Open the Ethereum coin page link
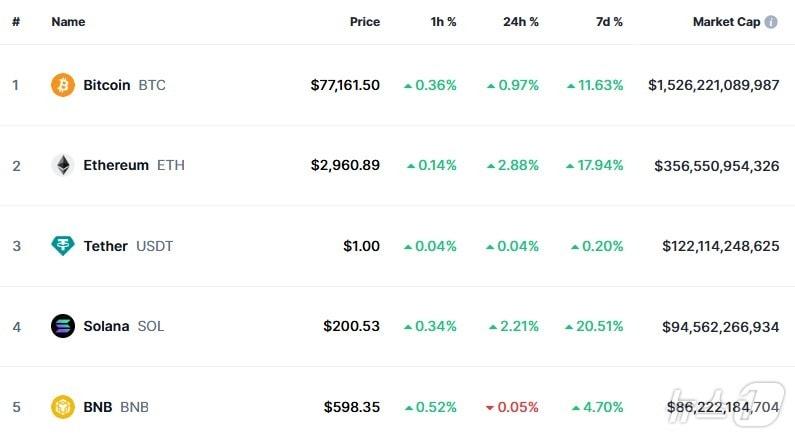This screenshot has width=795, height=439. [116, 165]
